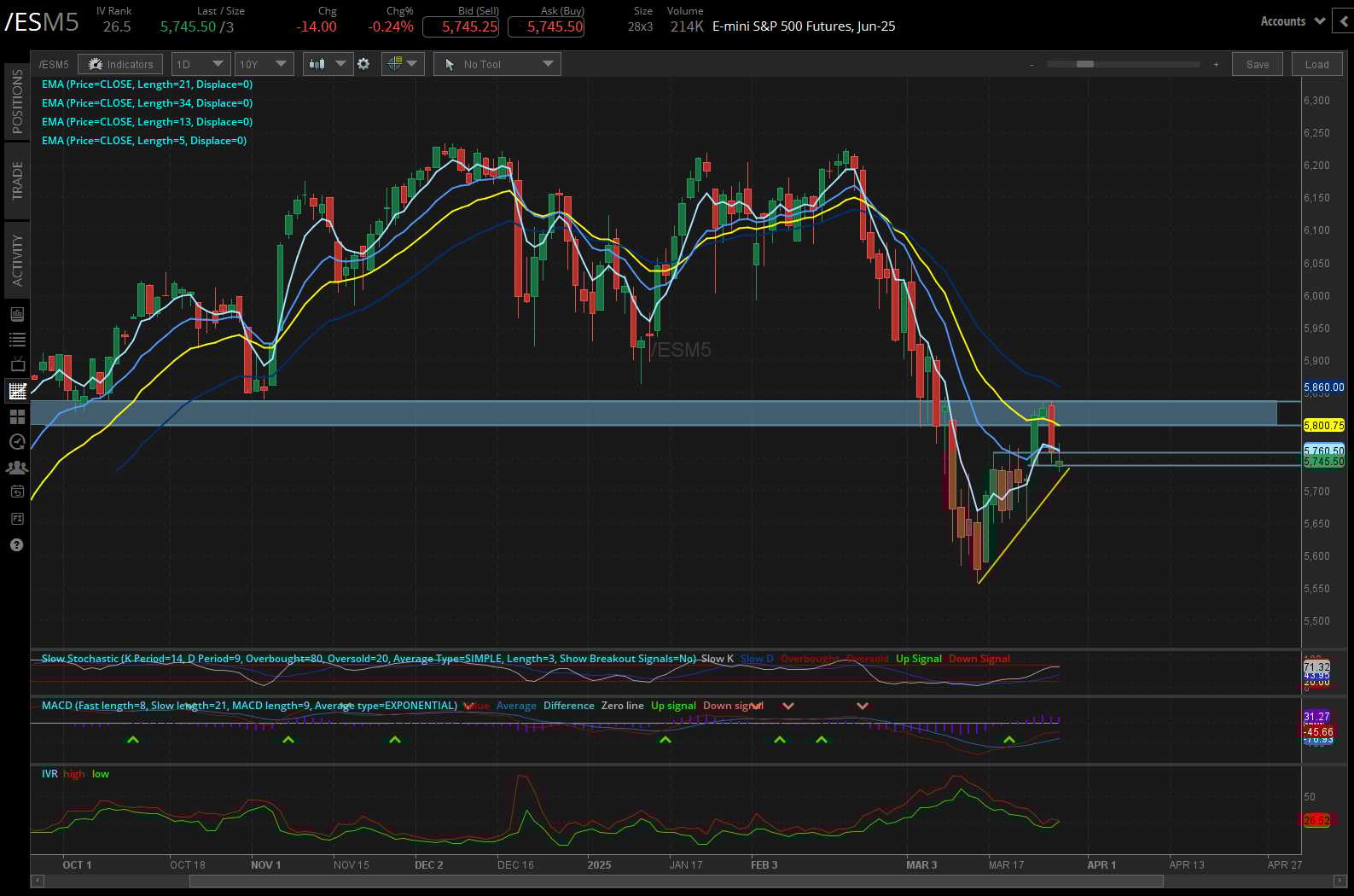Open the gauge analysis sidebar icon

coord(17,441)
